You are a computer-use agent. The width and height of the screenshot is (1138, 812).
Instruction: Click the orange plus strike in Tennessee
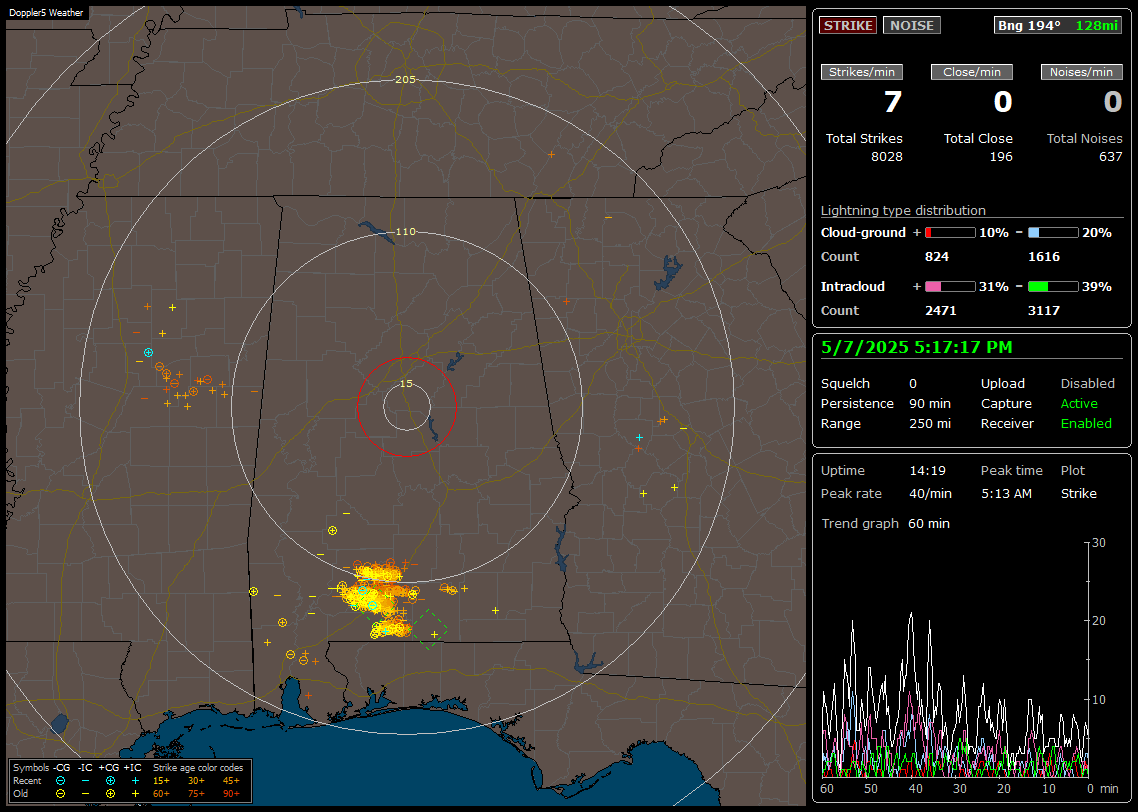coord(552,155)
